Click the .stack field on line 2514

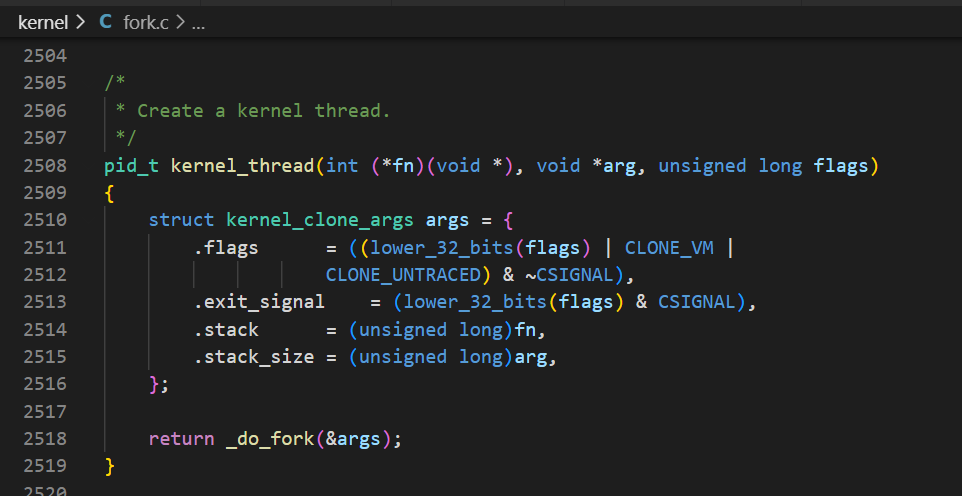coord(226,330)
